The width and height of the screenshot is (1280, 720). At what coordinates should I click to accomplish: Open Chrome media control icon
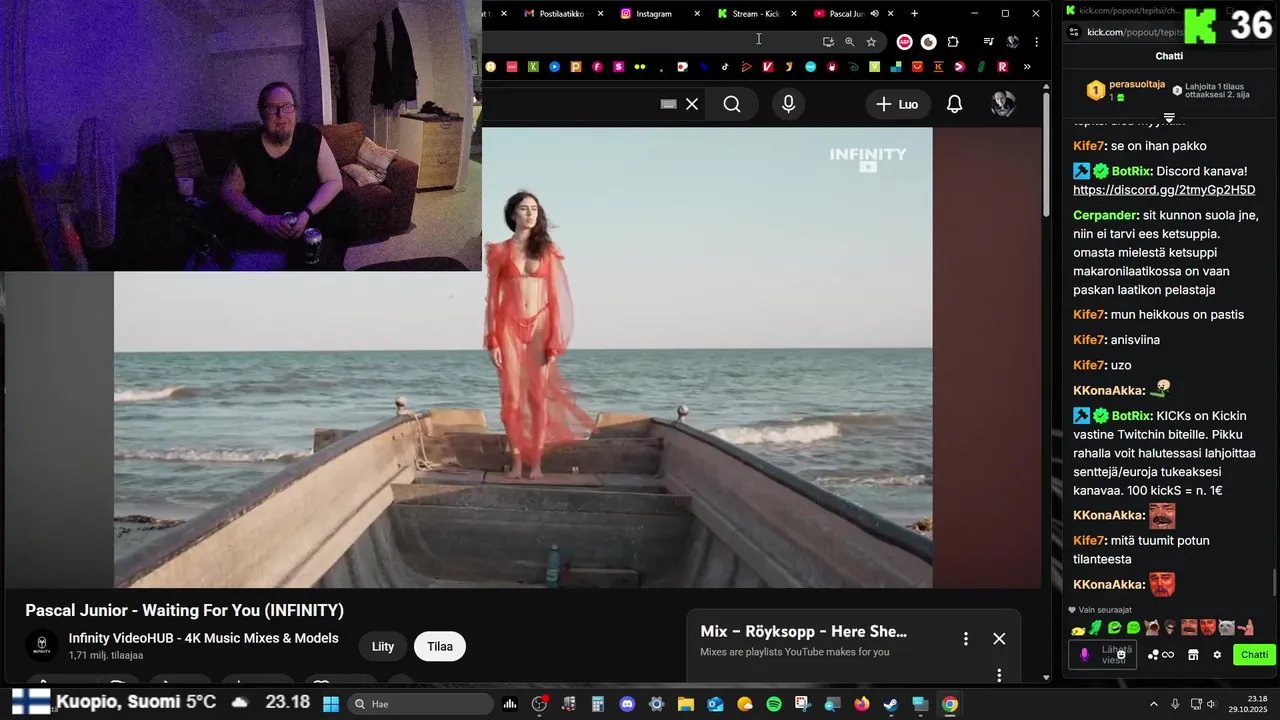tap(989, 41)
